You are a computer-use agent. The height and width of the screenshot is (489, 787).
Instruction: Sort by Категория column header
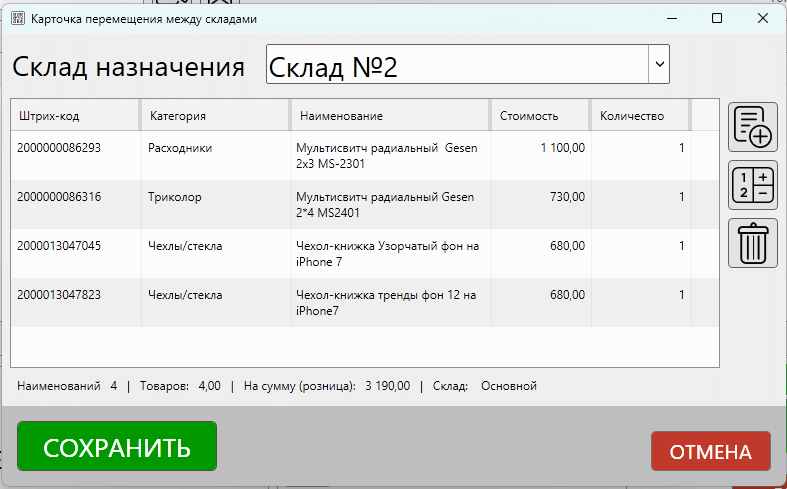[216, 116]
